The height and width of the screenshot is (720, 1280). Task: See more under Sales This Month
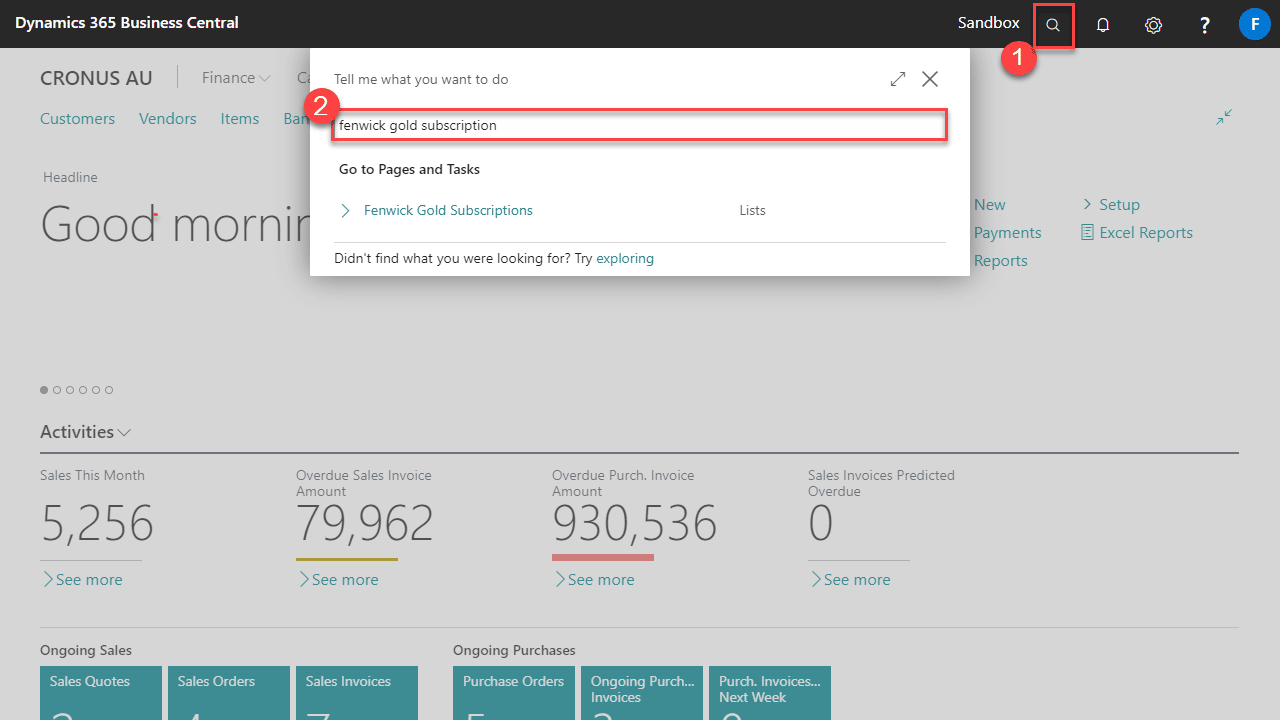click(x=82, y=579)
